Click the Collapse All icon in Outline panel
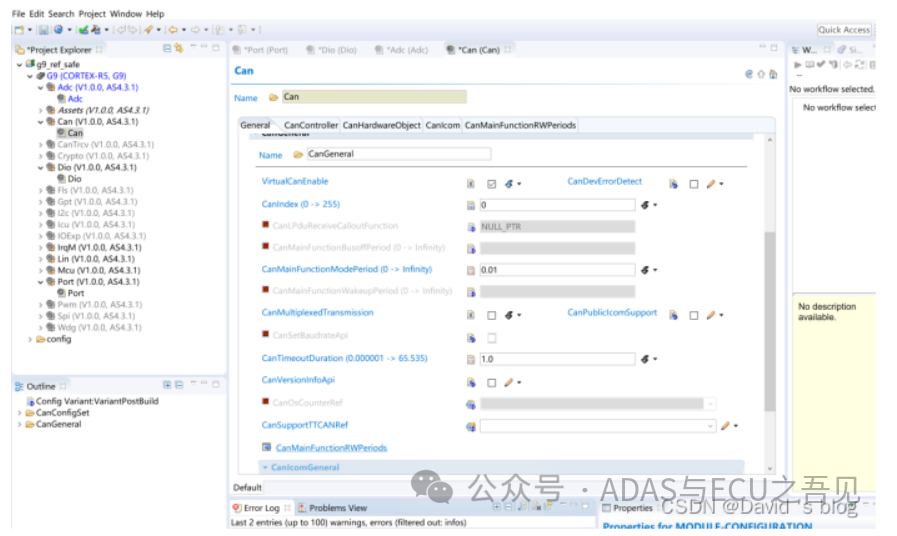 point(179,385)
